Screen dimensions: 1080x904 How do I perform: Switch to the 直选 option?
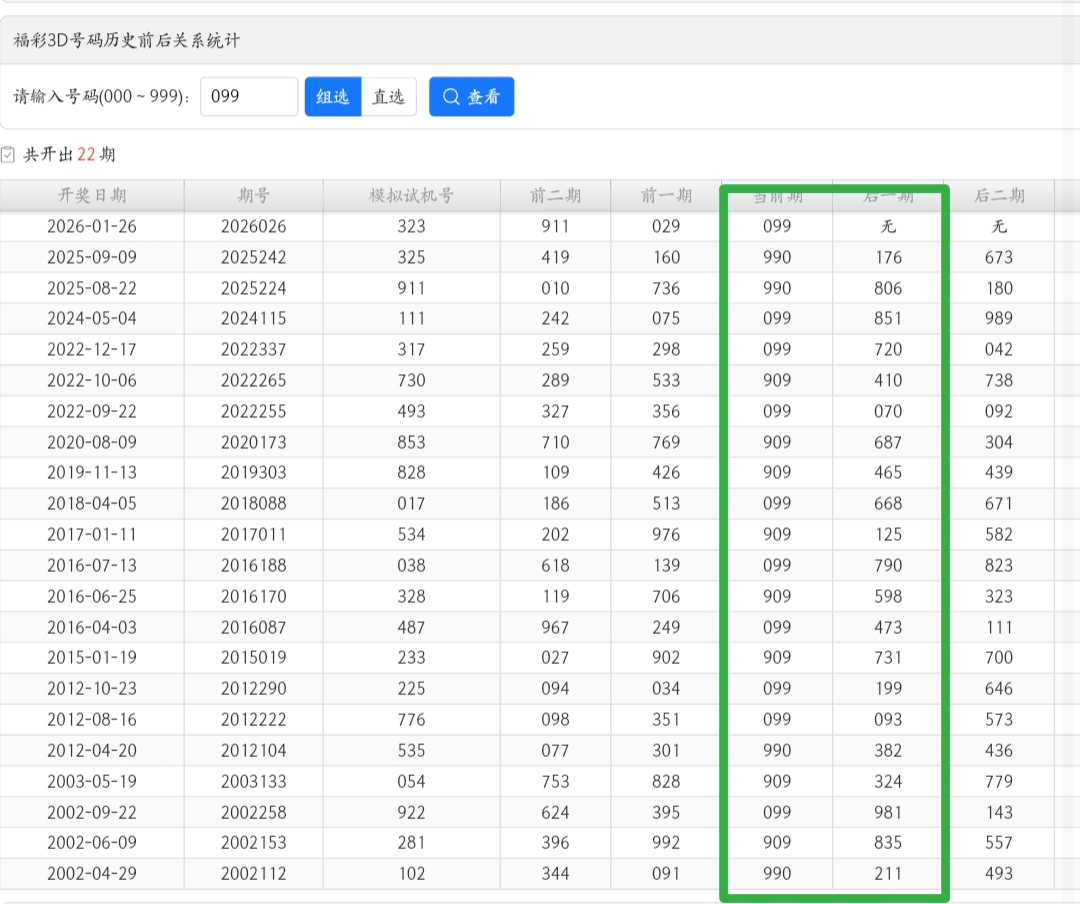389,97
